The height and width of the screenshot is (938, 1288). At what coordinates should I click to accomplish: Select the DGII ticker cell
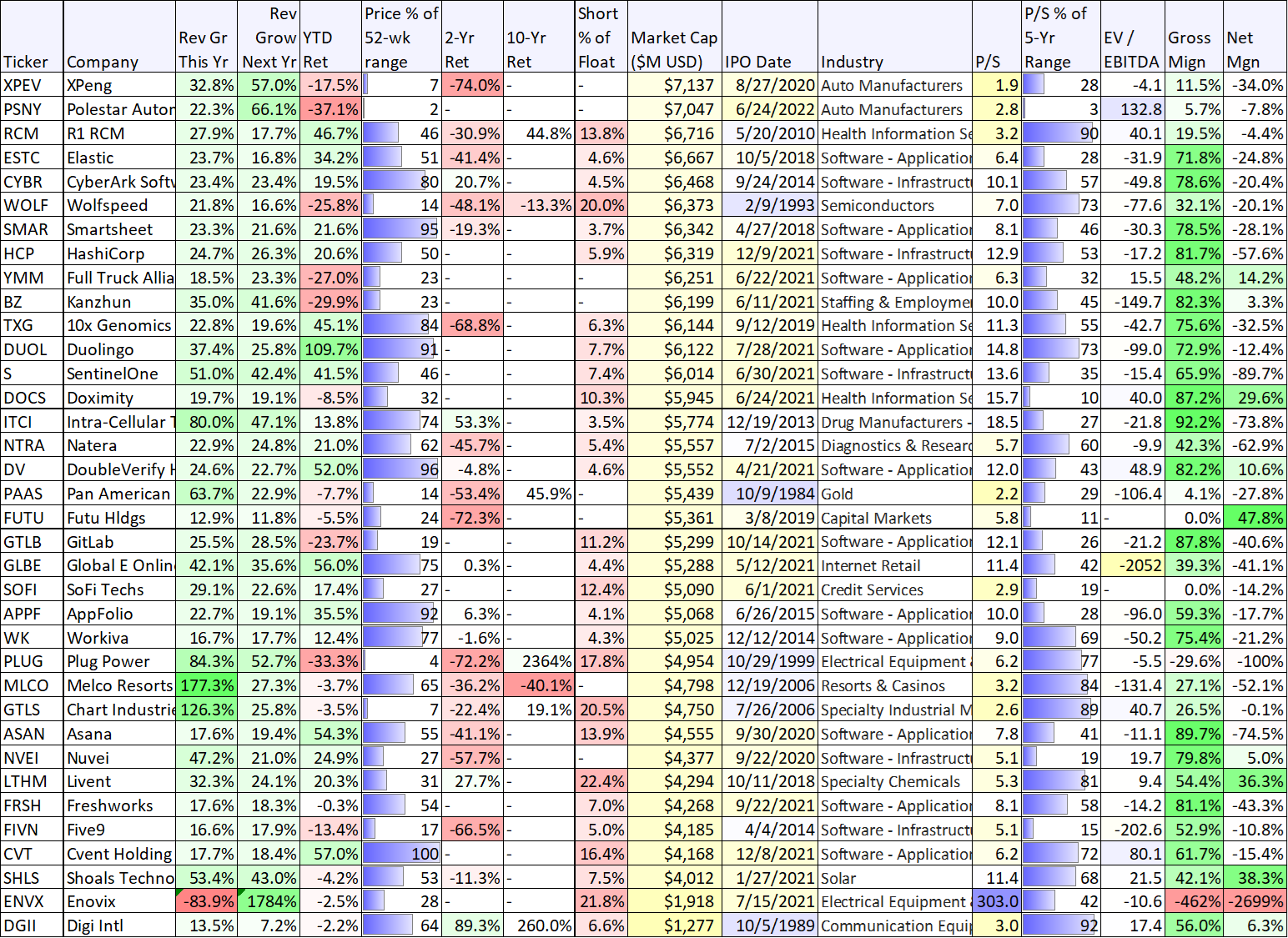[32, 925]
